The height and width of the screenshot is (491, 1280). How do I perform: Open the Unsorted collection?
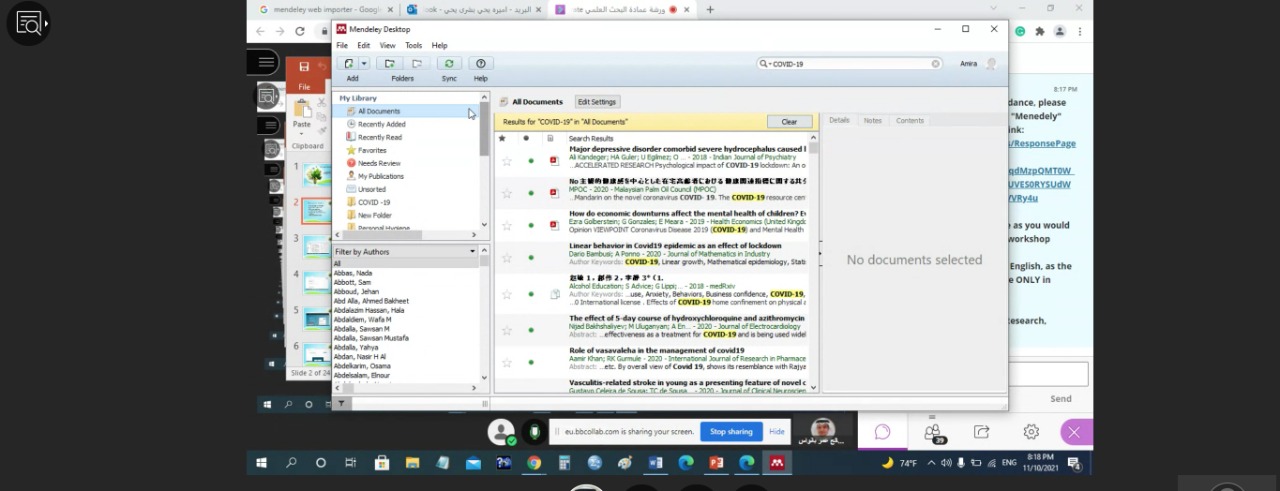371,189
